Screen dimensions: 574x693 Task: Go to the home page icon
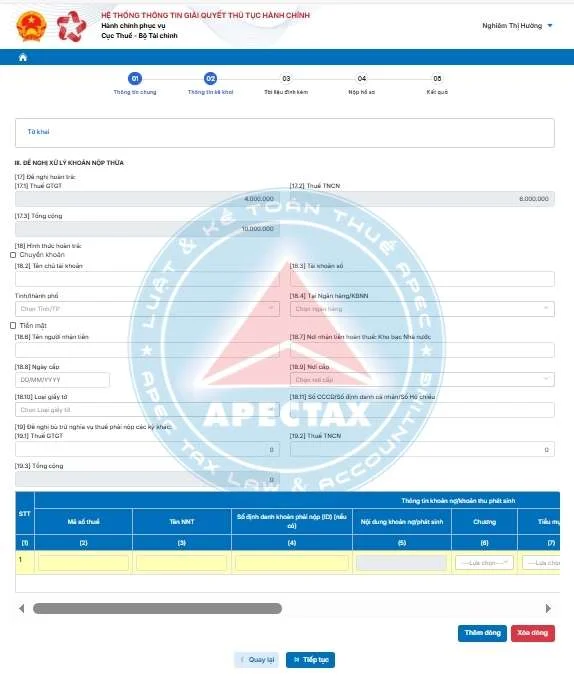[x=23, y=57]
